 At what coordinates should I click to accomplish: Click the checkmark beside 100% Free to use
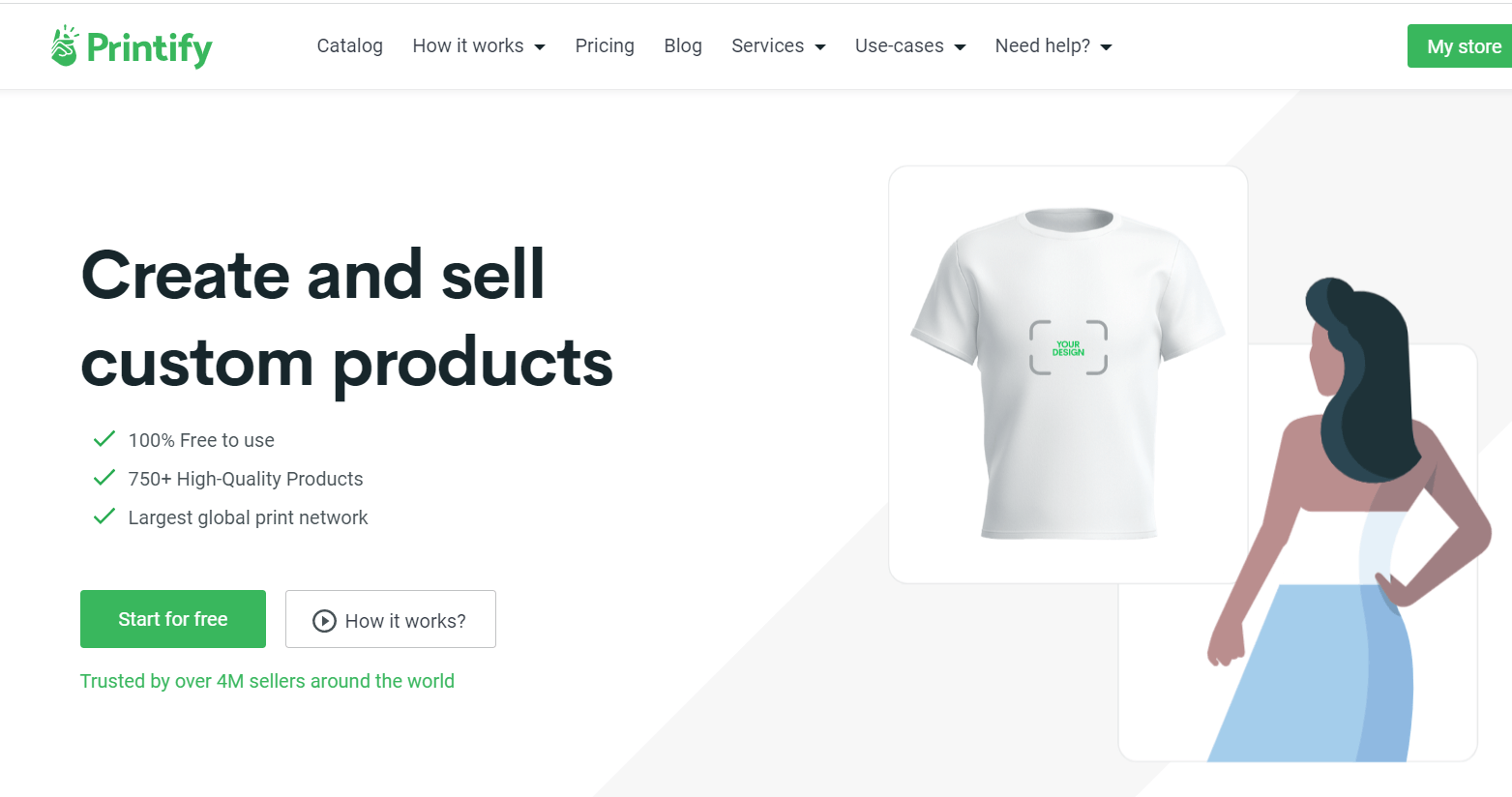coord(104,439)
